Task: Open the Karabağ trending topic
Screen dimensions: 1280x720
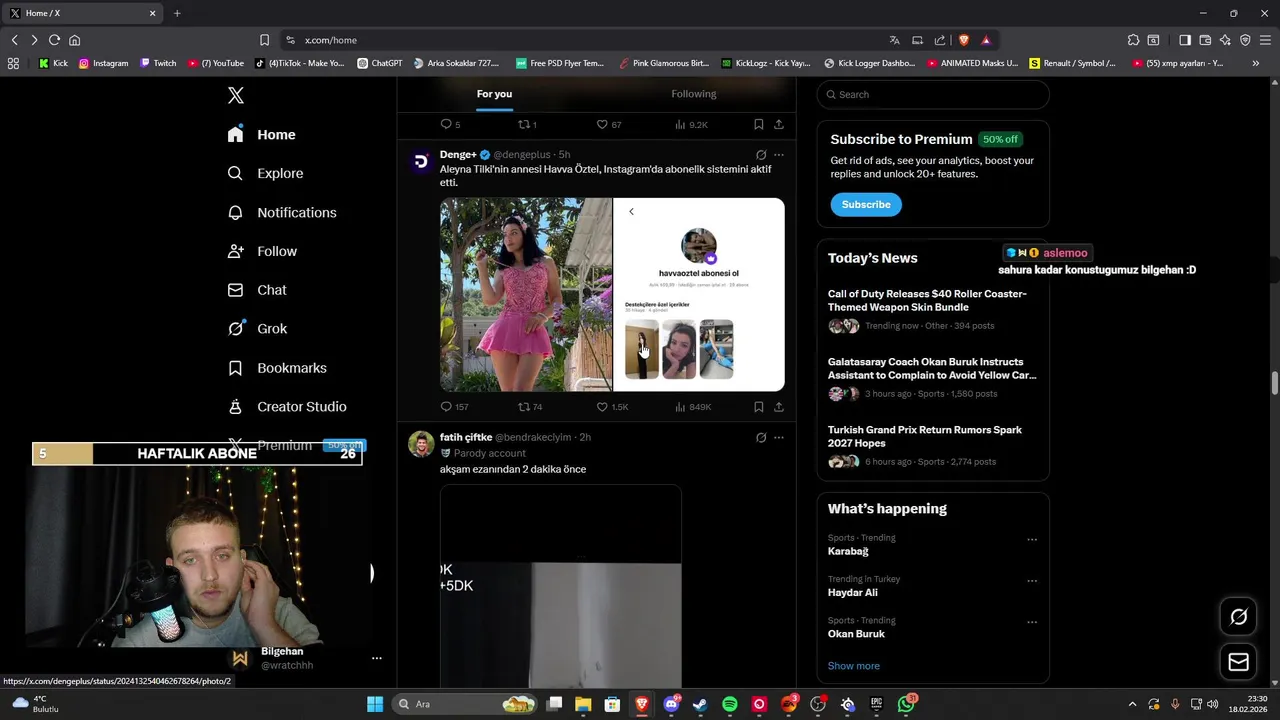Action: click(x=848, y=551)
